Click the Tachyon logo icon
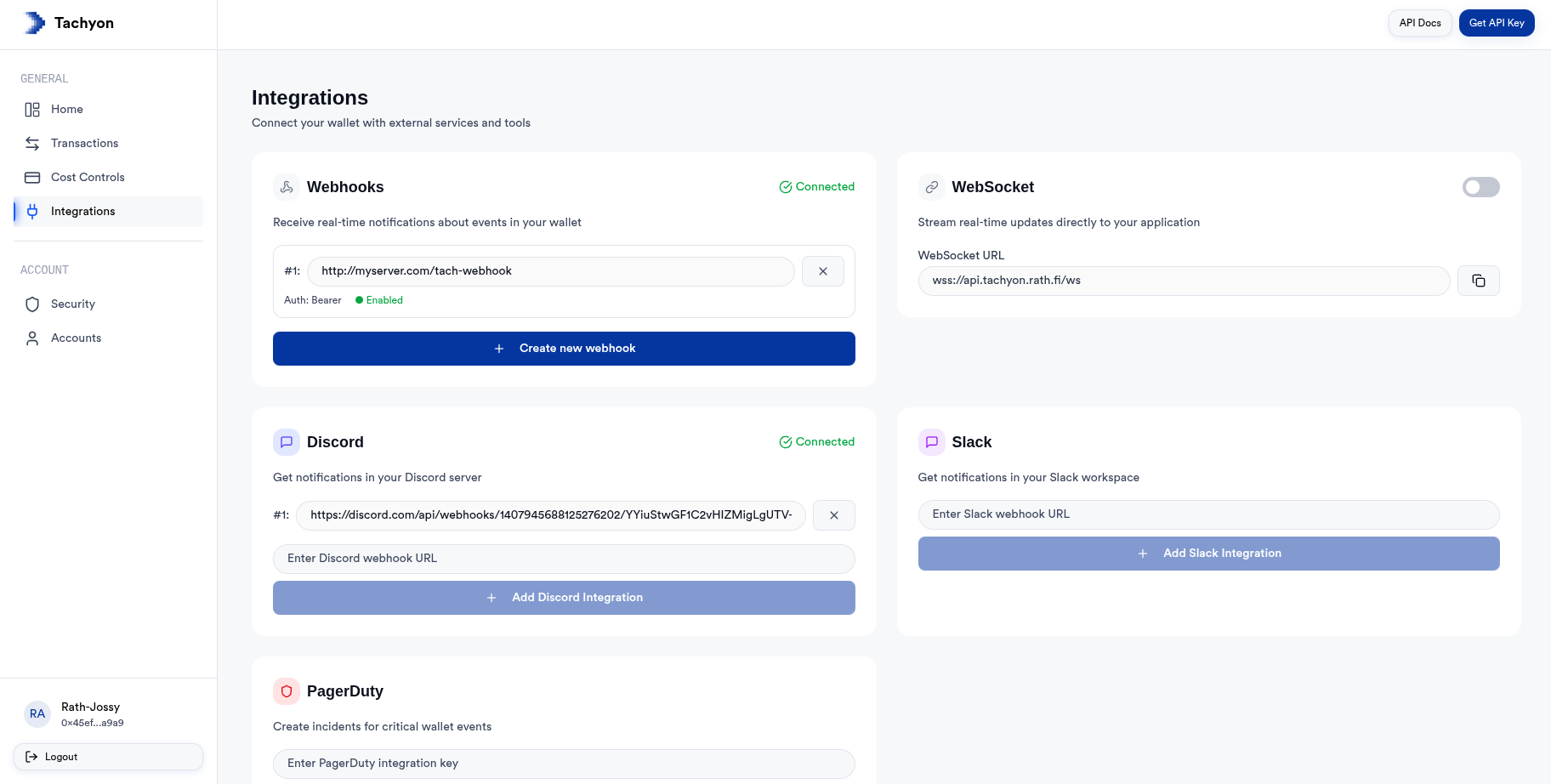Screen dimensions: 1551x784 [x=33, y=22]
